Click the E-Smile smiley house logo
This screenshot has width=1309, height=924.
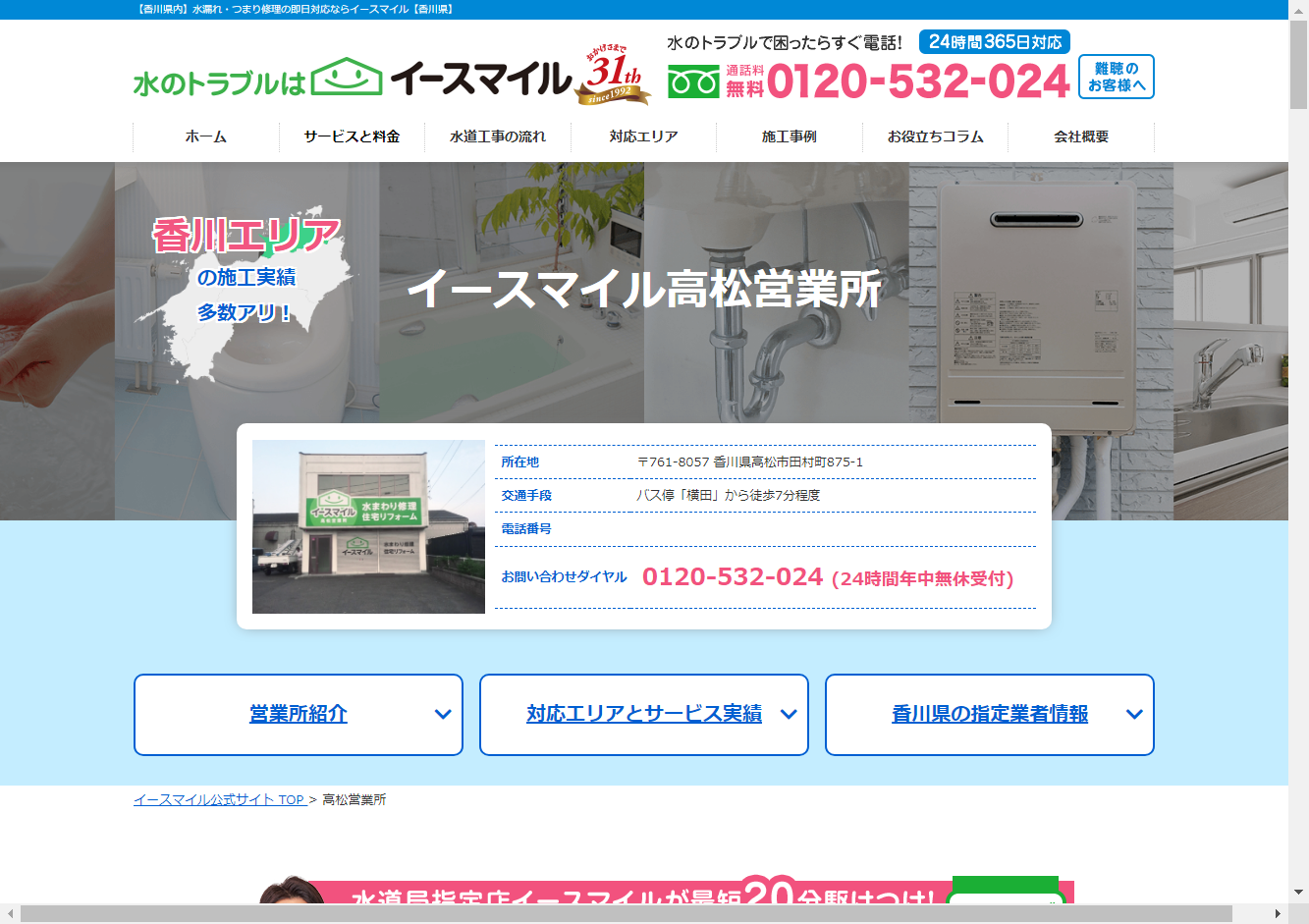347,78
